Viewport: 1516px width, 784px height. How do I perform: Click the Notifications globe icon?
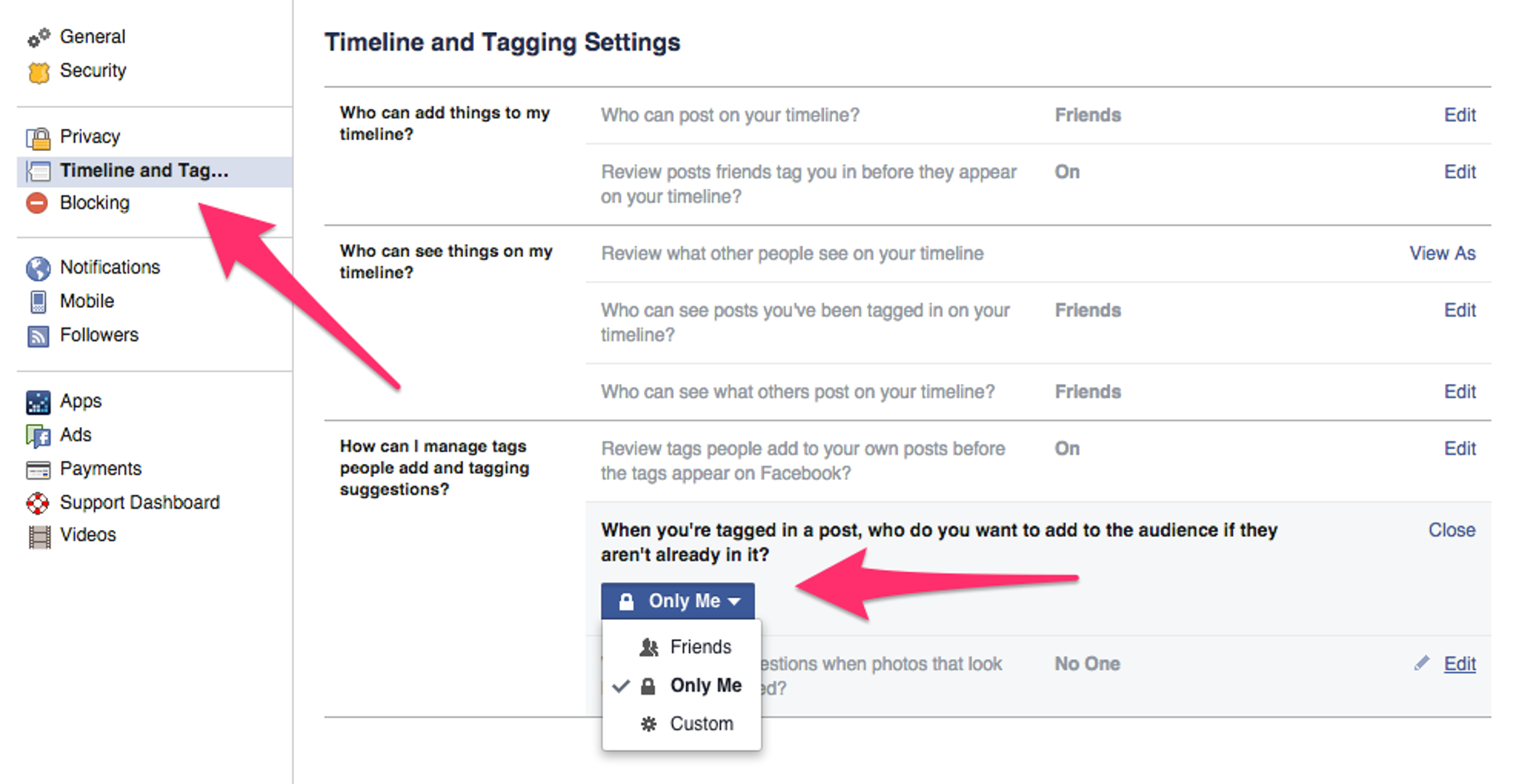(x=38, y=268)
